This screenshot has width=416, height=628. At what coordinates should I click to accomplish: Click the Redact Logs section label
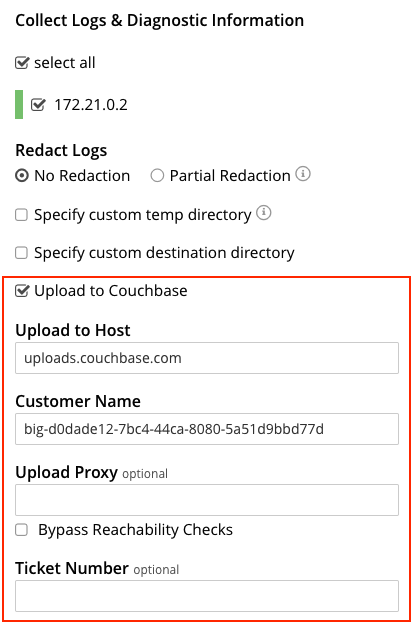pos(61,151)
